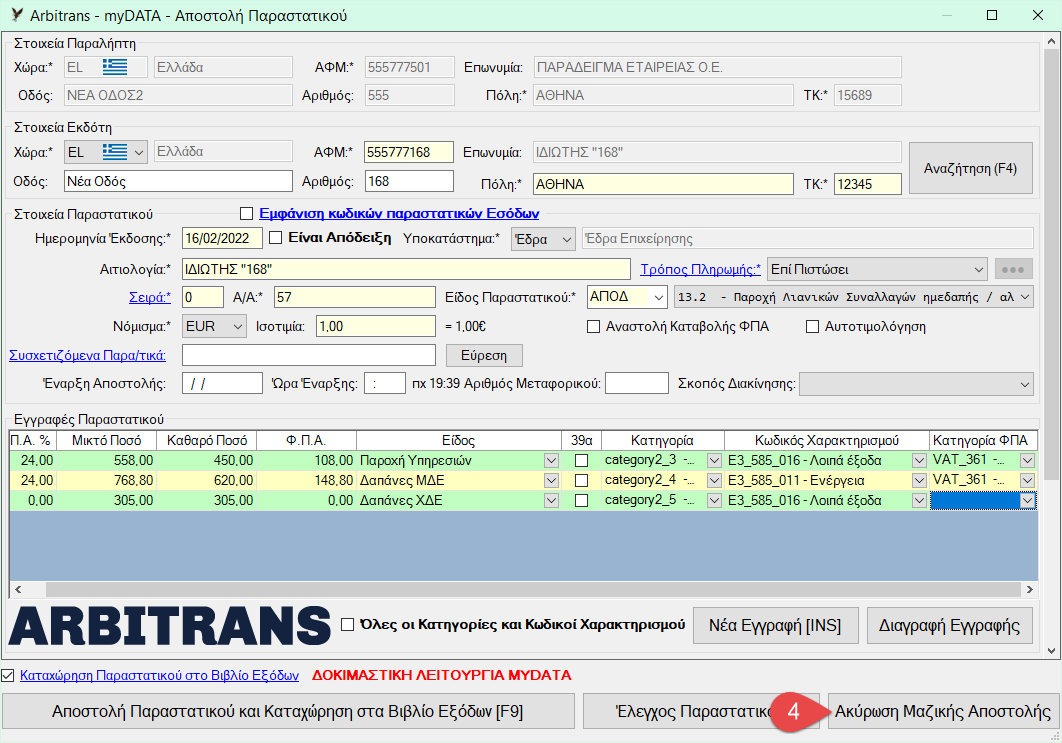The height and width of the screenshot is (743, 1062).
Task: Uncheck 'Καταχώρηση Παραστατικού στο Βιβλίο Εξόδων' checkbox
Action: point(7,675)
